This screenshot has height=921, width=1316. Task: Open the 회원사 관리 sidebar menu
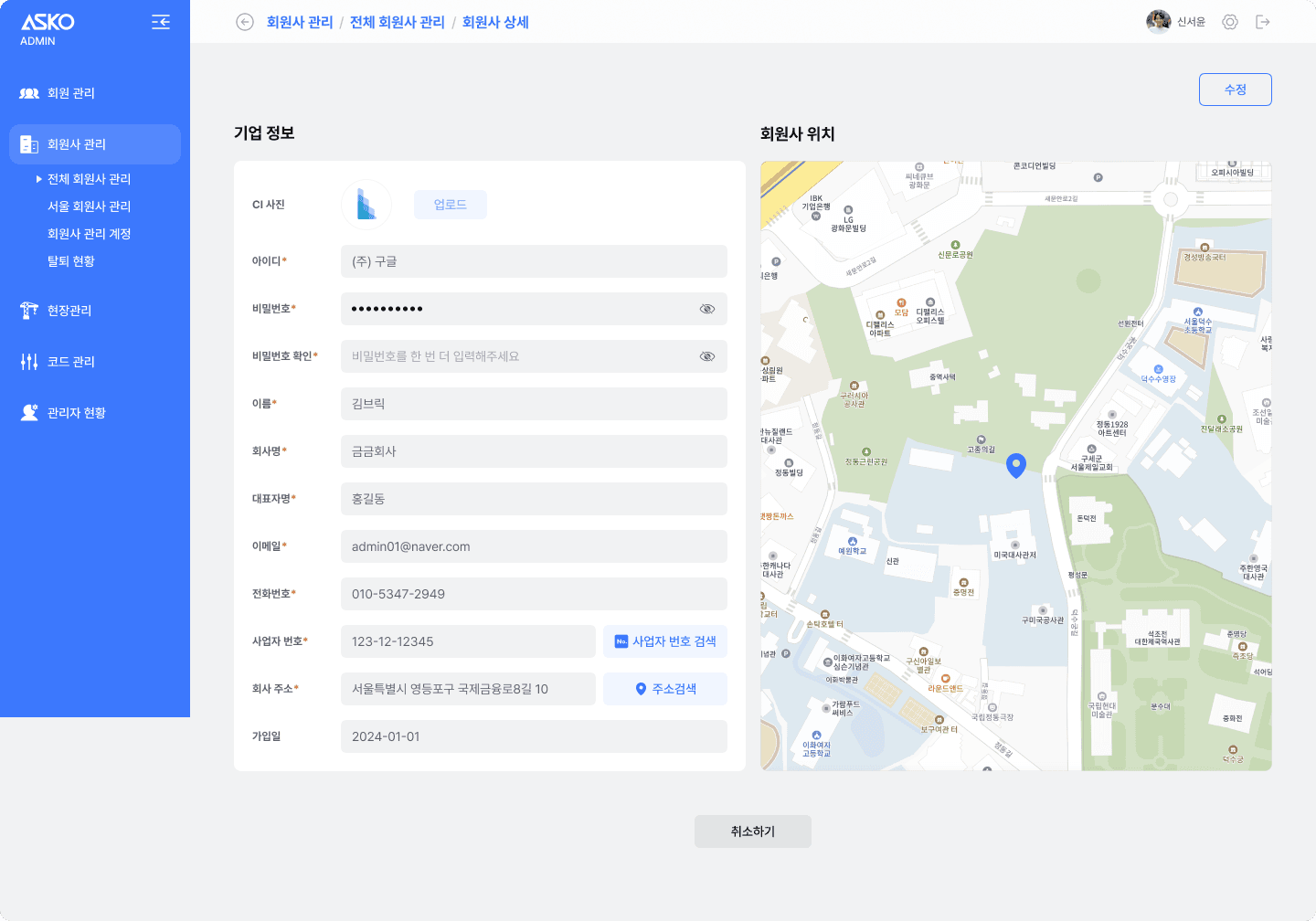(95, 144)
